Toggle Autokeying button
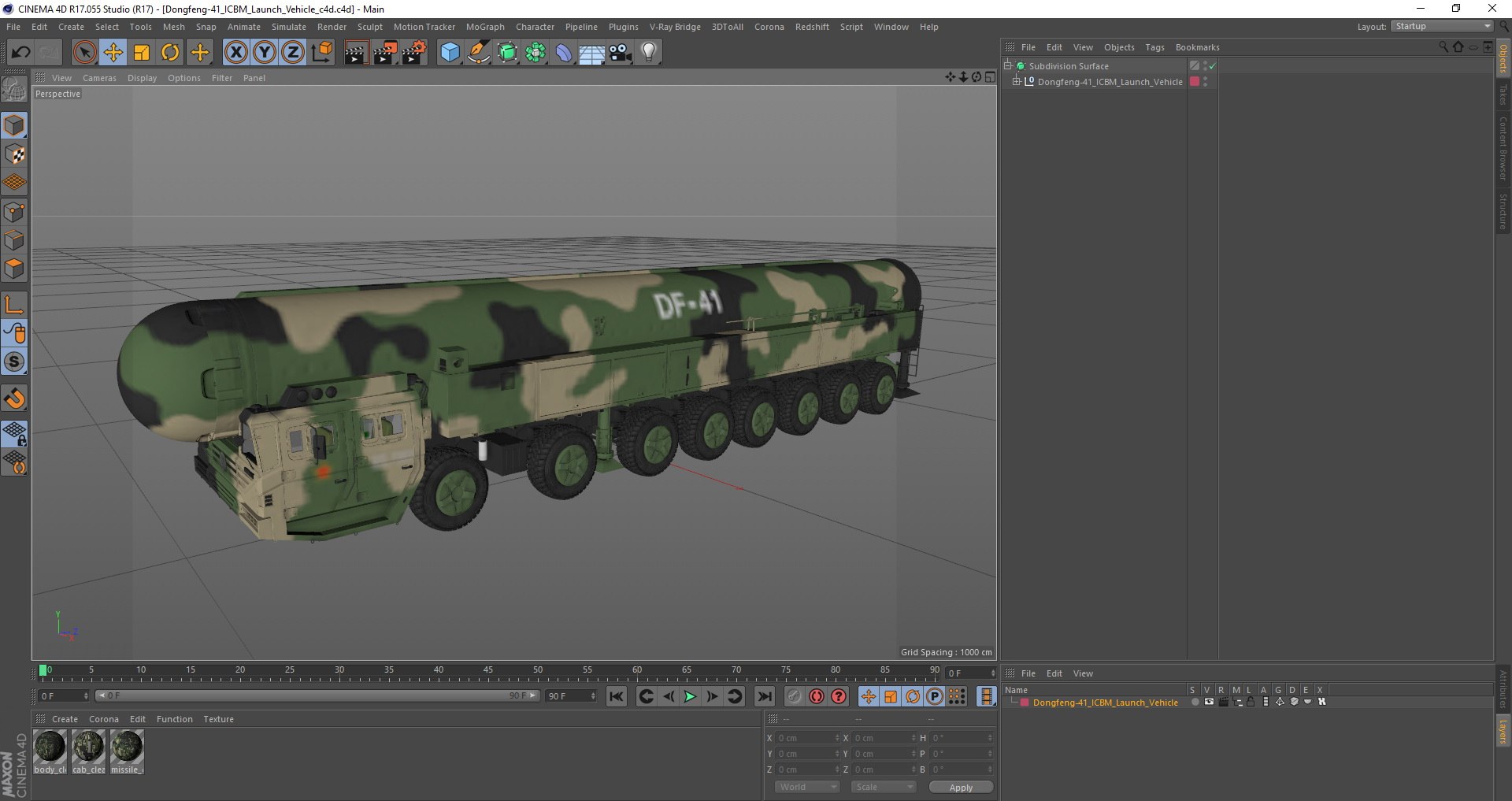The image size is (1512, 801). tap(817, 696)
